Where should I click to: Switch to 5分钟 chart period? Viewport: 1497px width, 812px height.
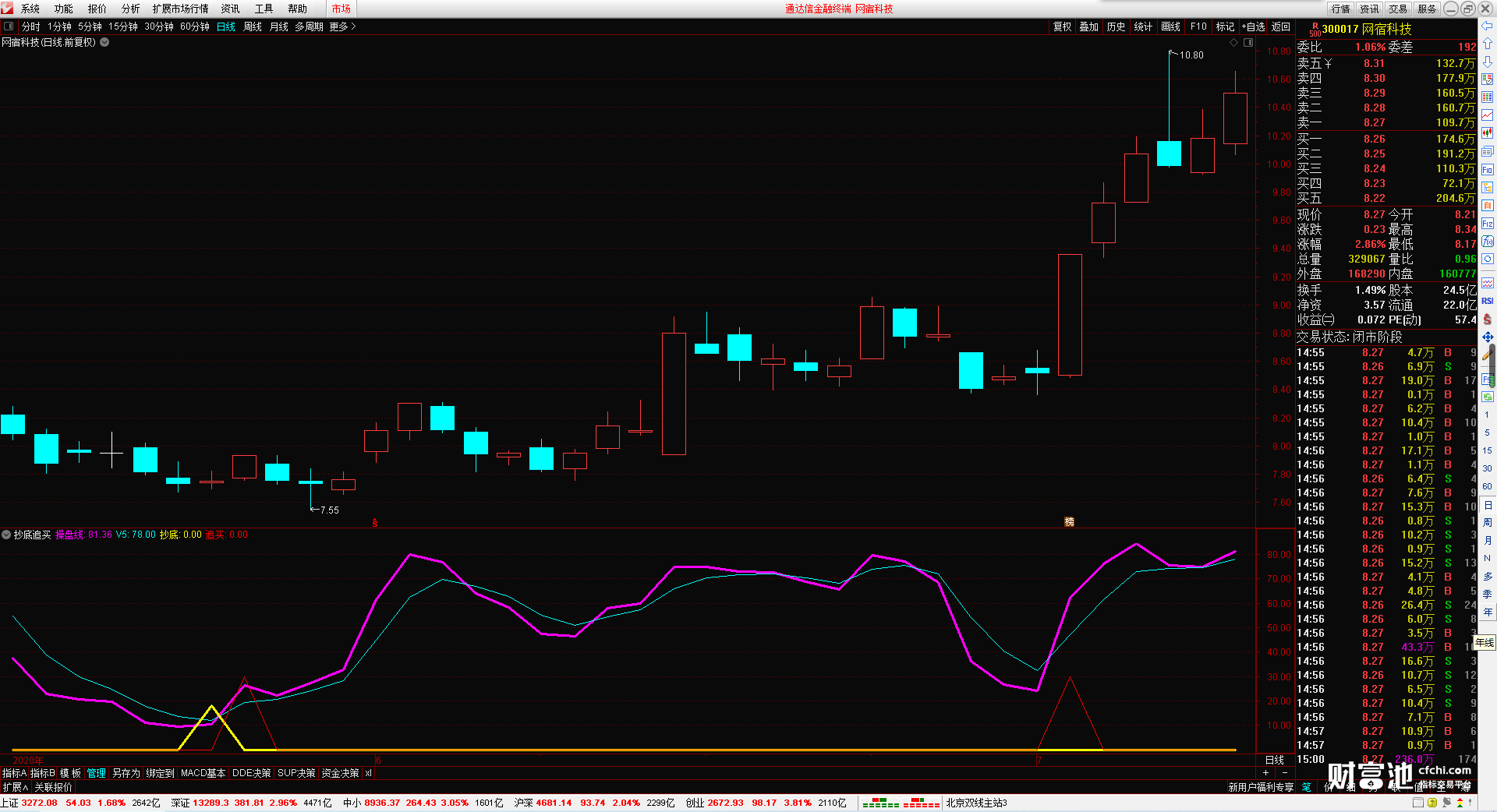90,26
